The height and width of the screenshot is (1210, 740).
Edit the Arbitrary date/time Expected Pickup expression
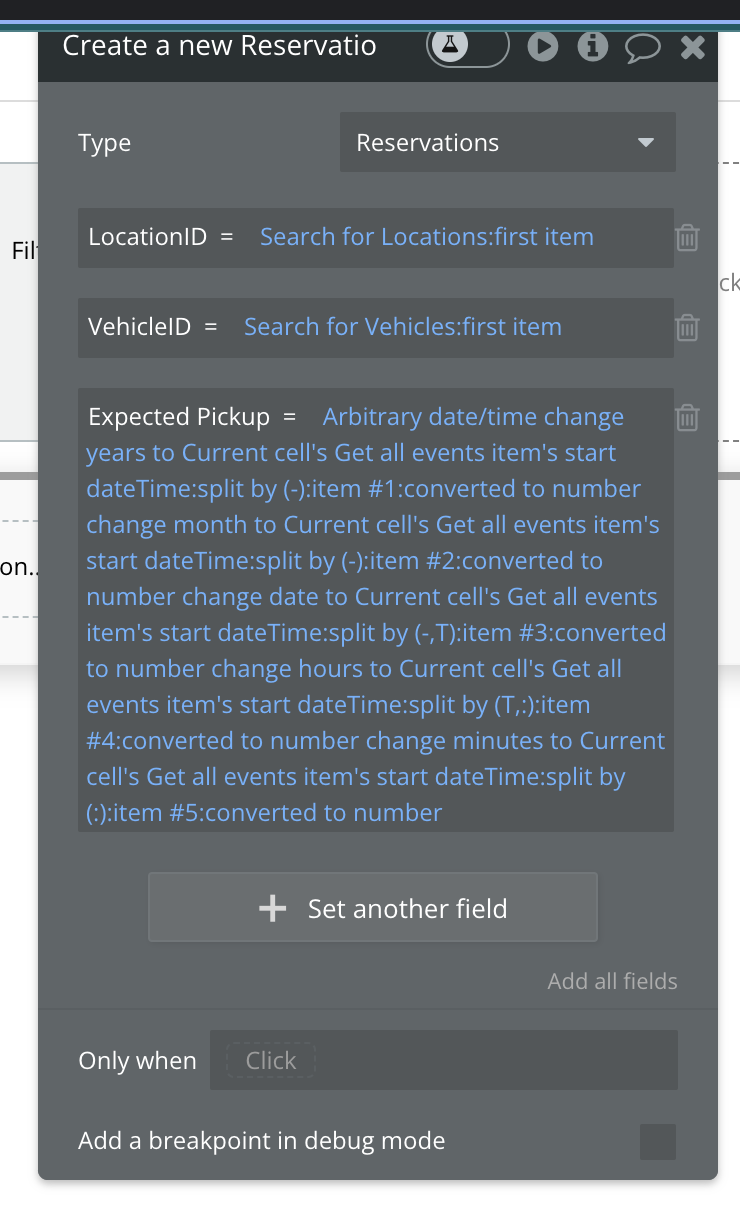click(x=376, y=614)
